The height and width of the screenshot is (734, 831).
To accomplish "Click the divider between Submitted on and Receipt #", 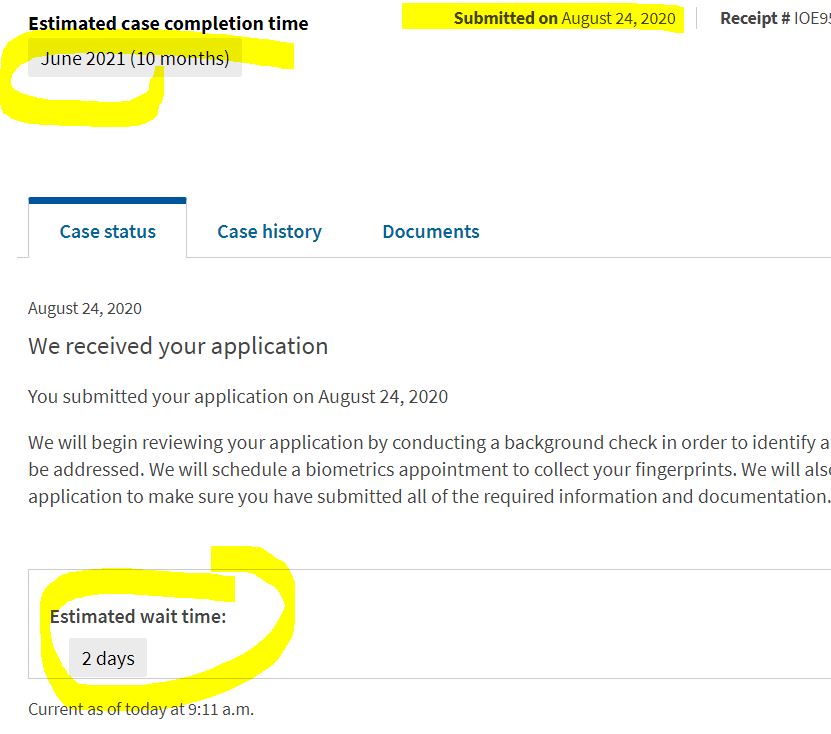I will pyautogui.click(x=696, y=18).
